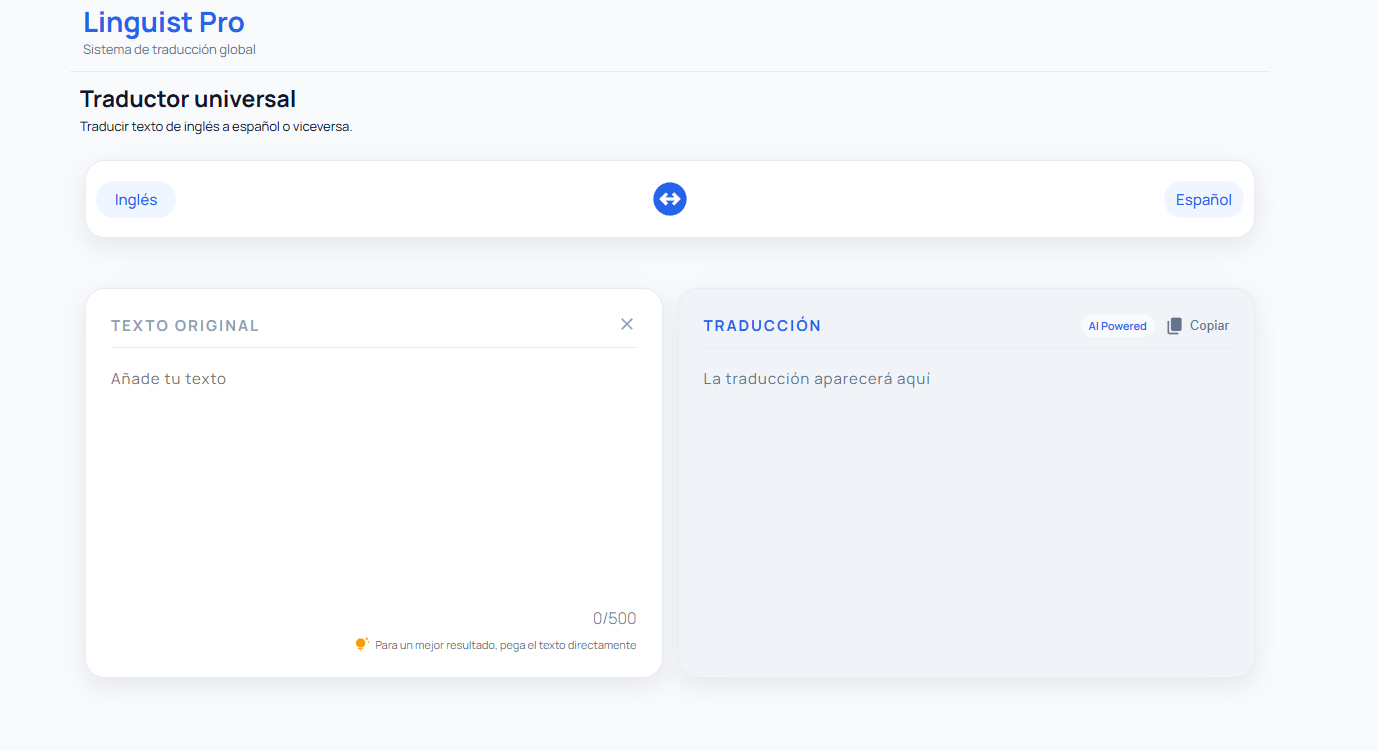Viewport: 1379px width, 751px height.
Task: Clear the original text with X icon
Action: 627,324
